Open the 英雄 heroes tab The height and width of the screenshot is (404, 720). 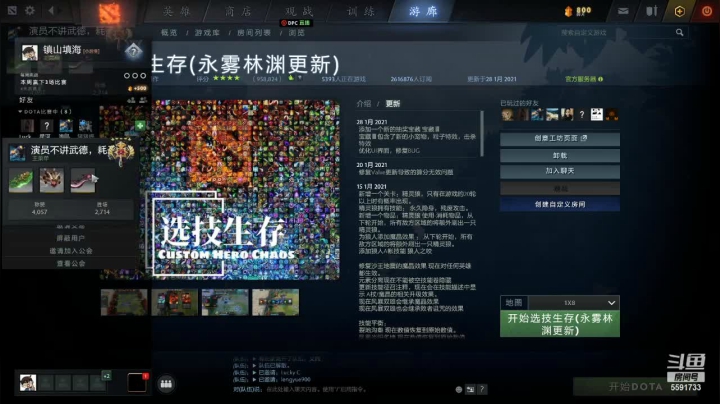[177, 11]
